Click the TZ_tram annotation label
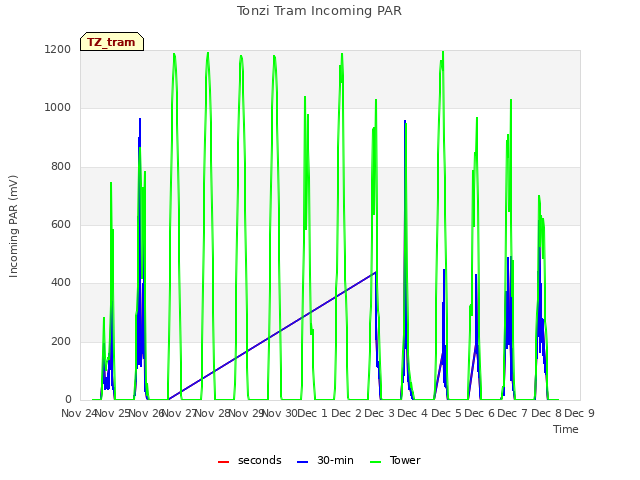Screen dimensions: 640x480 111,42
